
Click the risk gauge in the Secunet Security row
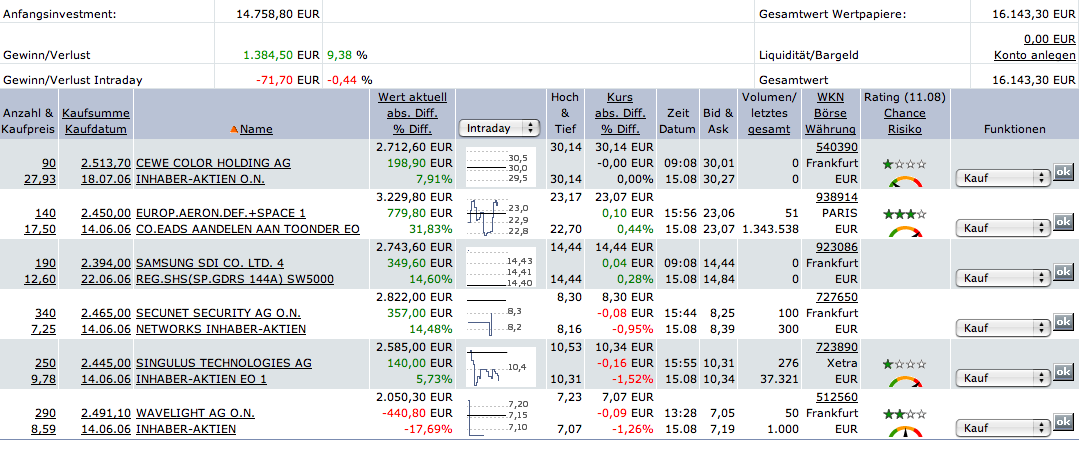click(905, 332)
